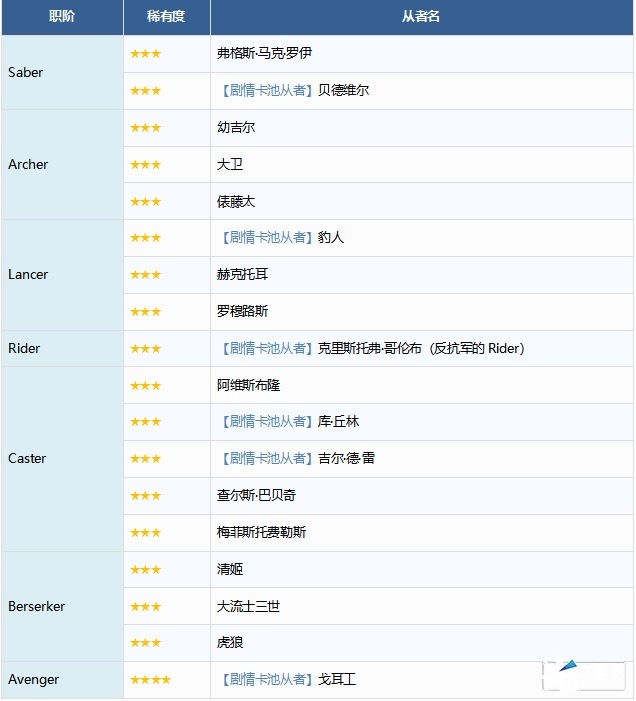Image resolution: width=636 pixels, height=701 pixels.
Task: Click 剧情卡池从者 link in the Rider row
Action: click(265, 349)
